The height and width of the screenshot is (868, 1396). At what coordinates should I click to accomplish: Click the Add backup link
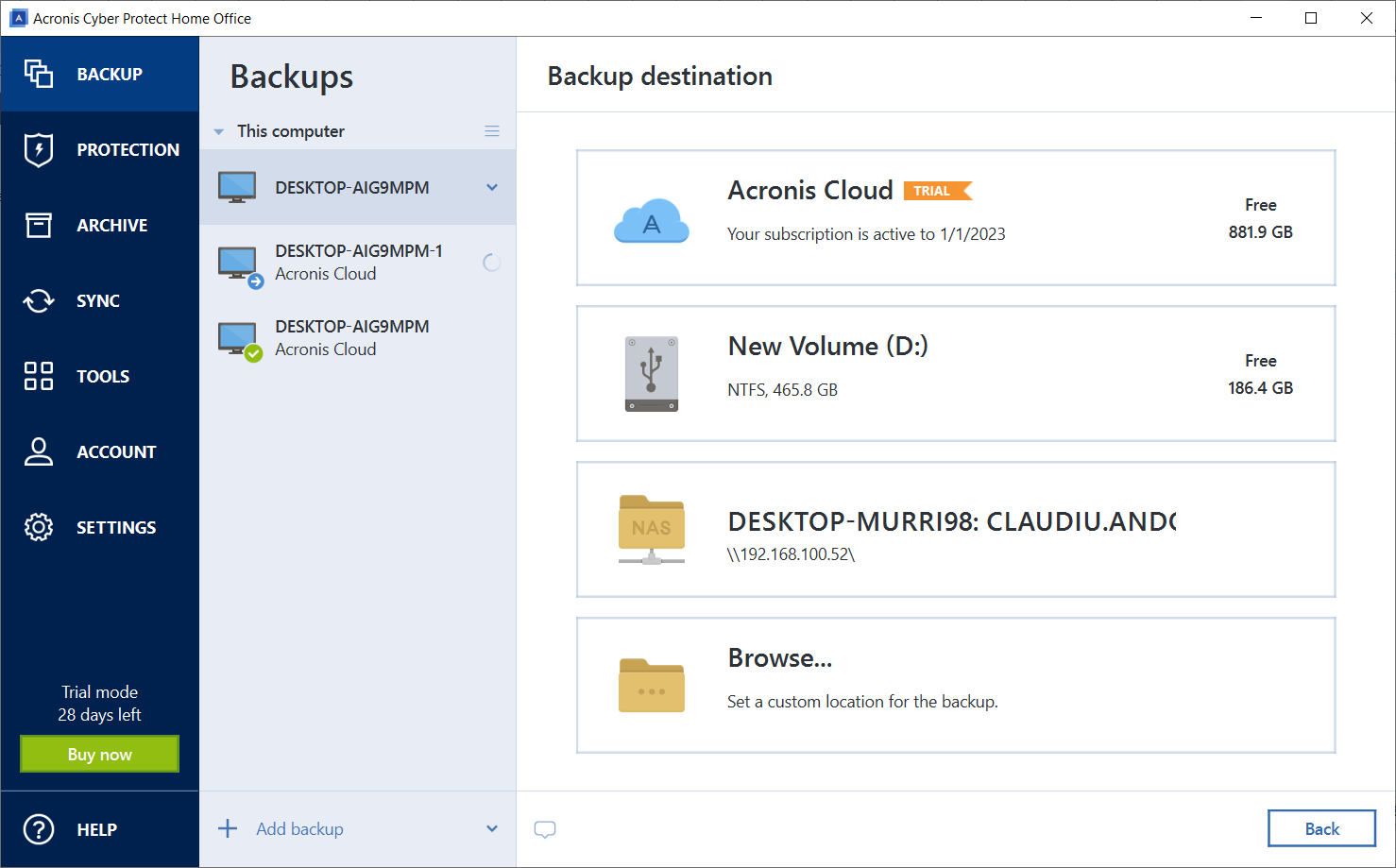click(x=299, y=828)
